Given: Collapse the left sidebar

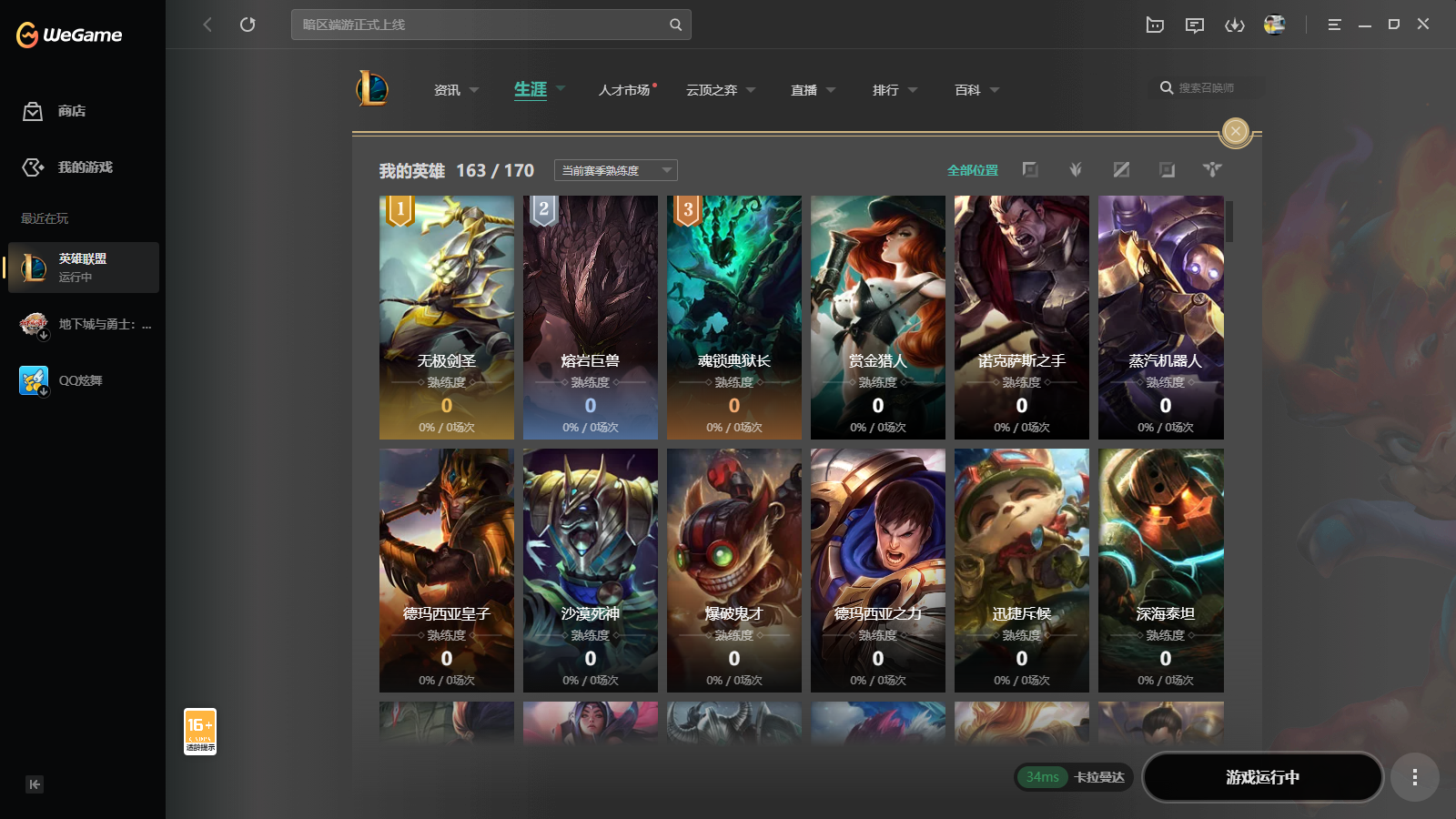Looking at the screenshot, I should click(35, 784).
